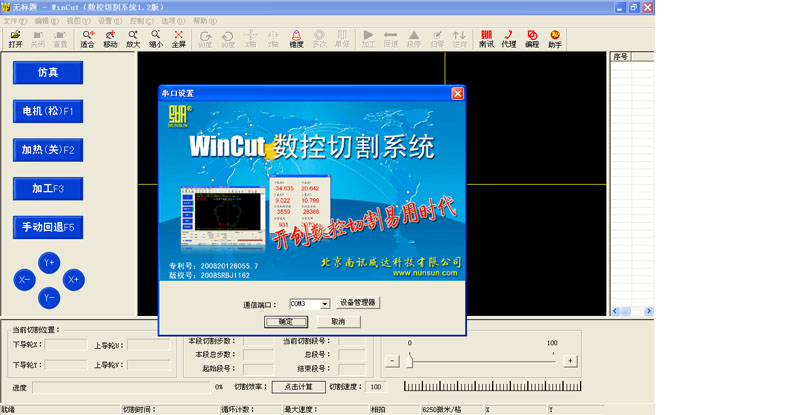Click the 确定 button in serial dialog

286,322
